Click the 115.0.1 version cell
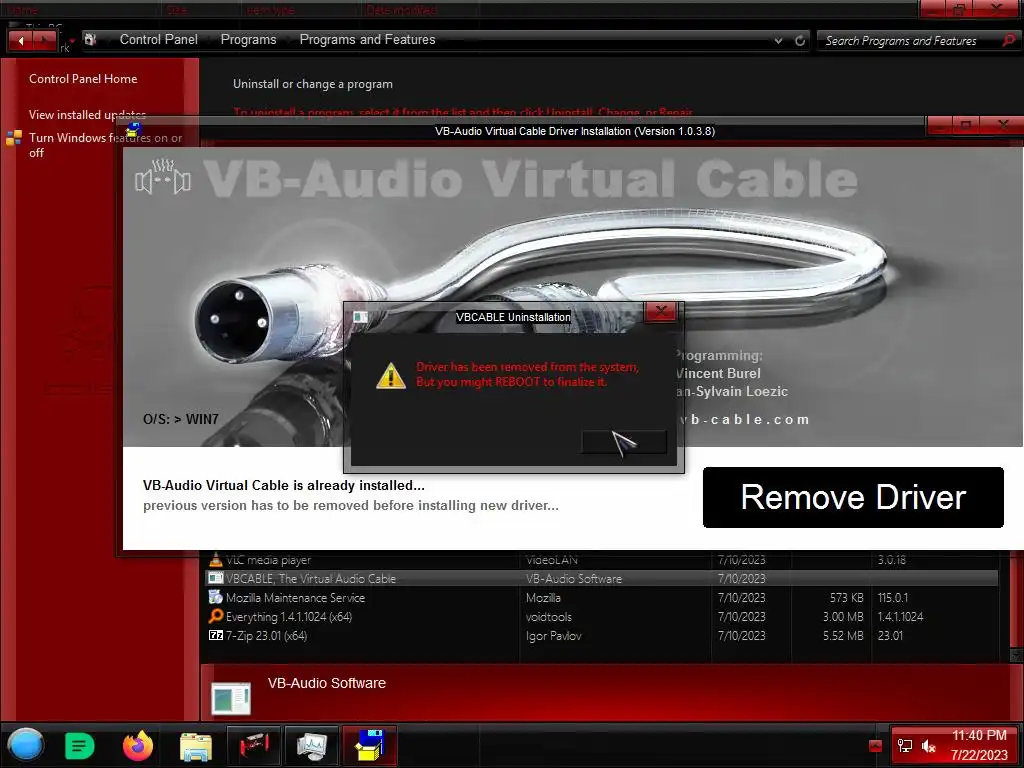The width and height of the screenshot is (1024, 768). tap(893, 598)
